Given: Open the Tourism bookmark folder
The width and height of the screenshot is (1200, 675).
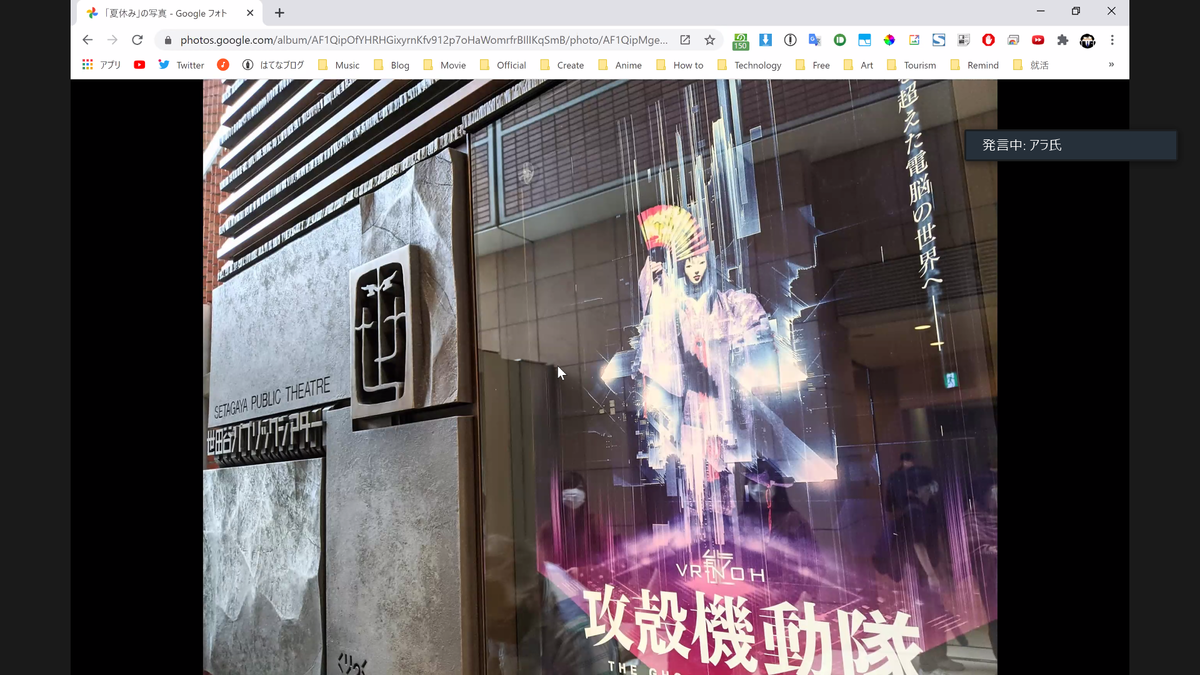Looking at the screenshot, I should coord(911,65).
